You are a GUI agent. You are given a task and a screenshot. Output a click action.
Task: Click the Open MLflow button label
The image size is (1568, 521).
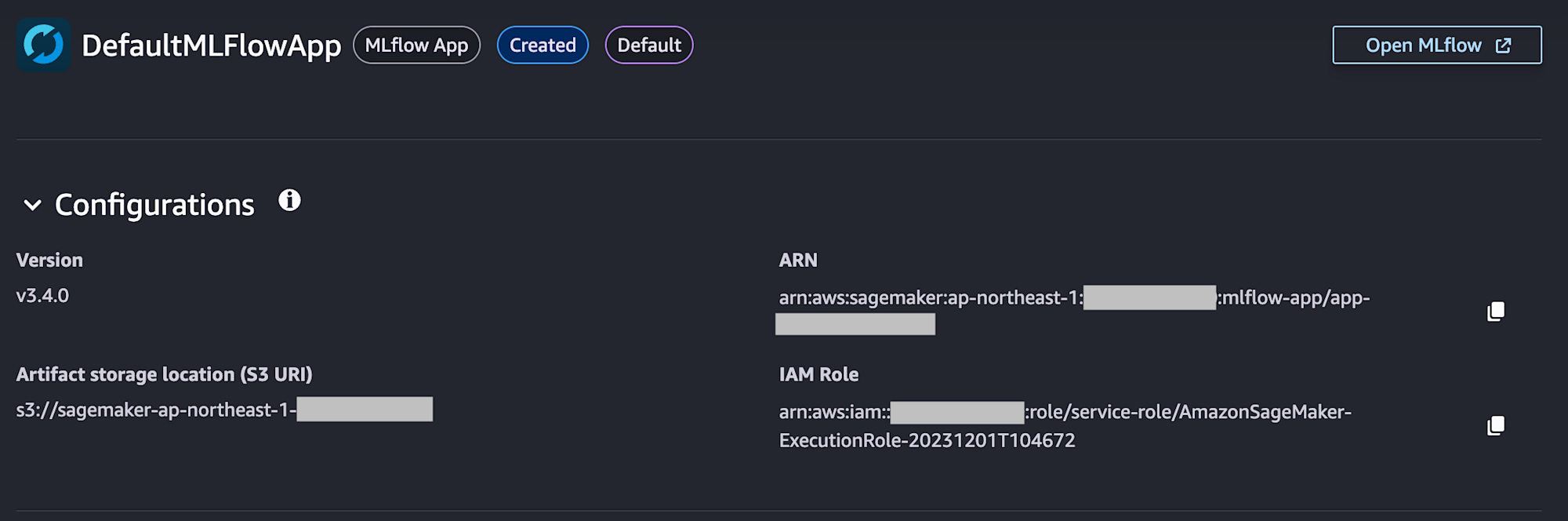click(x=1423, y=46)
